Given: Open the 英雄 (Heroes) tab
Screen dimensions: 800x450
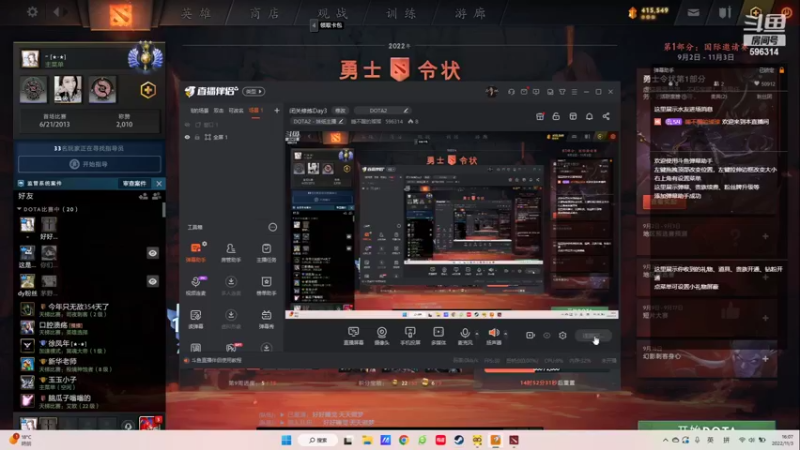Looking at the screenshot, I should (196, 13).
